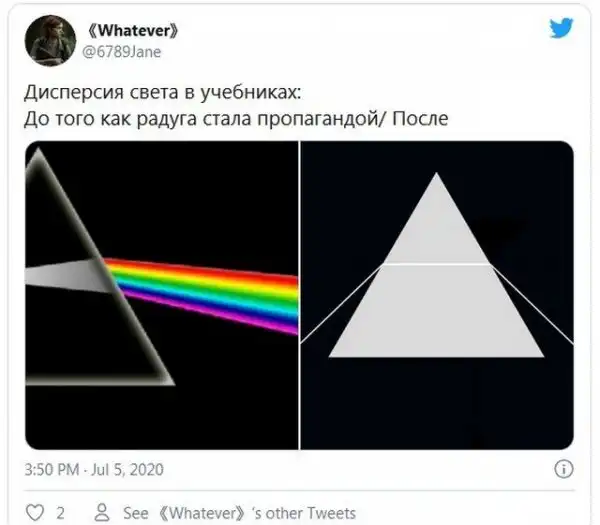600x525 pixels.
Task: Open the Twitter bird logo
Action: (561, 28)
